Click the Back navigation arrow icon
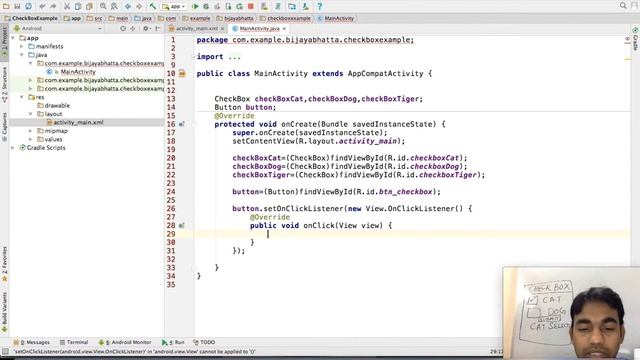The image size is (640, 360). click(128, 6)
